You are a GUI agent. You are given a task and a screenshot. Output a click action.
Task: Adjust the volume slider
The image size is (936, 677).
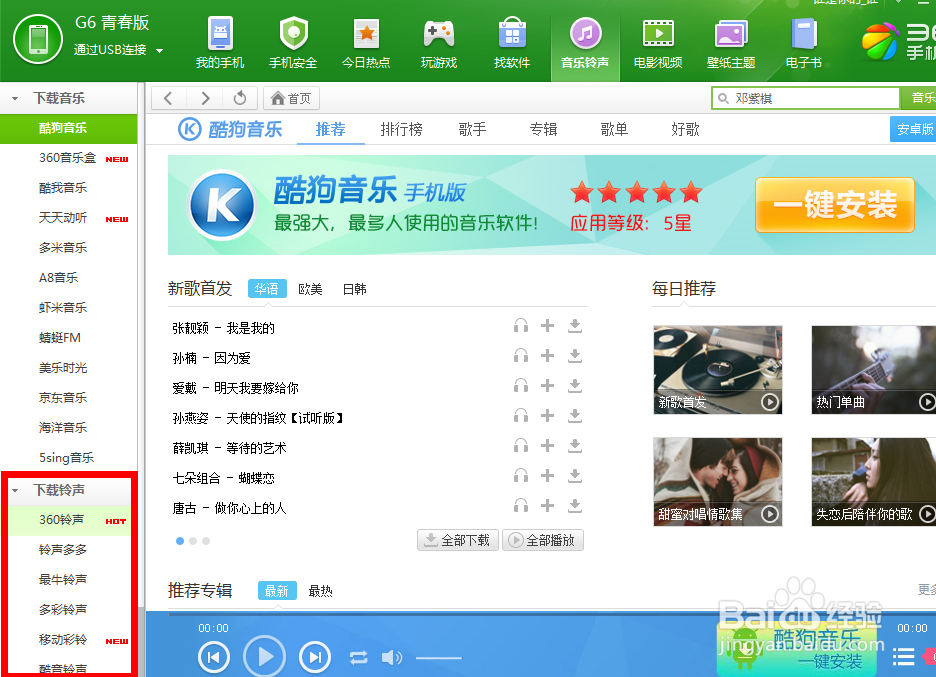tap(439, 658)
